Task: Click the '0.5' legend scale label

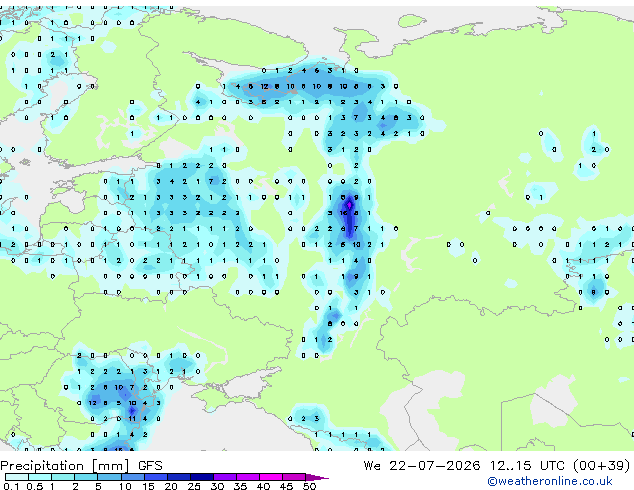Action: click(34, 486)
